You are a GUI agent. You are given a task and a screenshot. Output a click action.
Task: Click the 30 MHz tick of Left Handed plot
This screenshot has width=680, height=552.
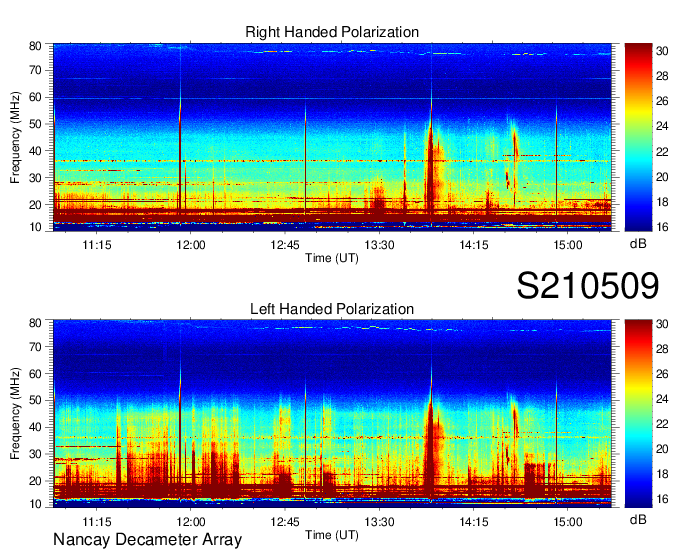click(x=35, y=454)
